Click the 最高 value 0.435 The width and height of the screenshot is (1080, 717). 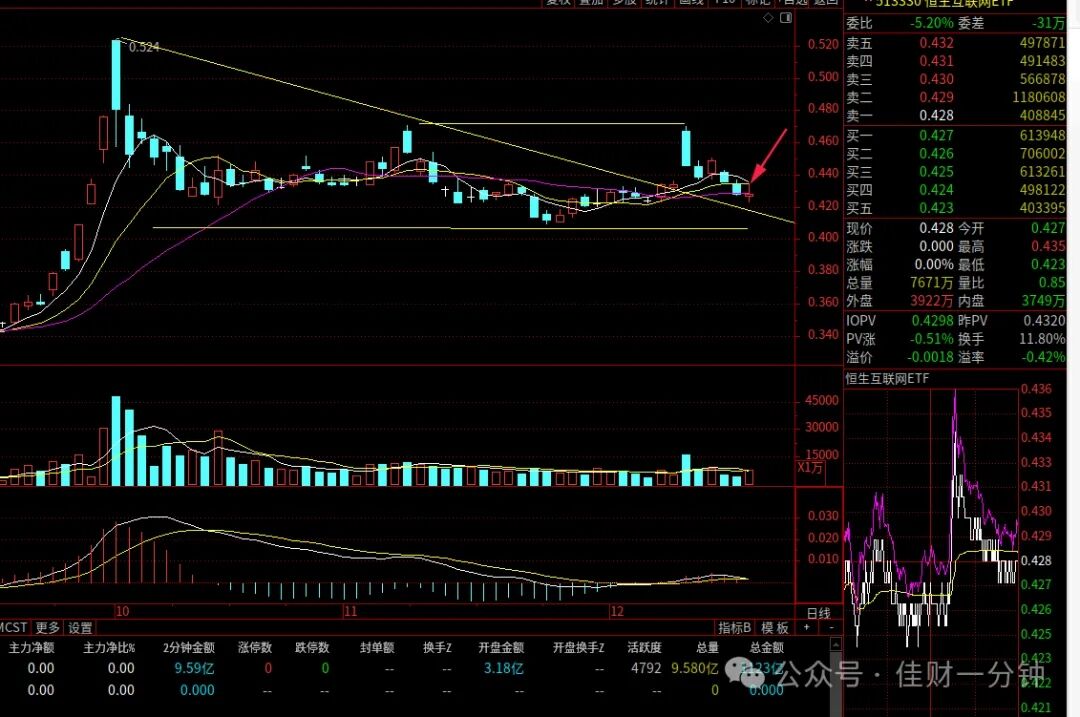[x=1048, y=246]
